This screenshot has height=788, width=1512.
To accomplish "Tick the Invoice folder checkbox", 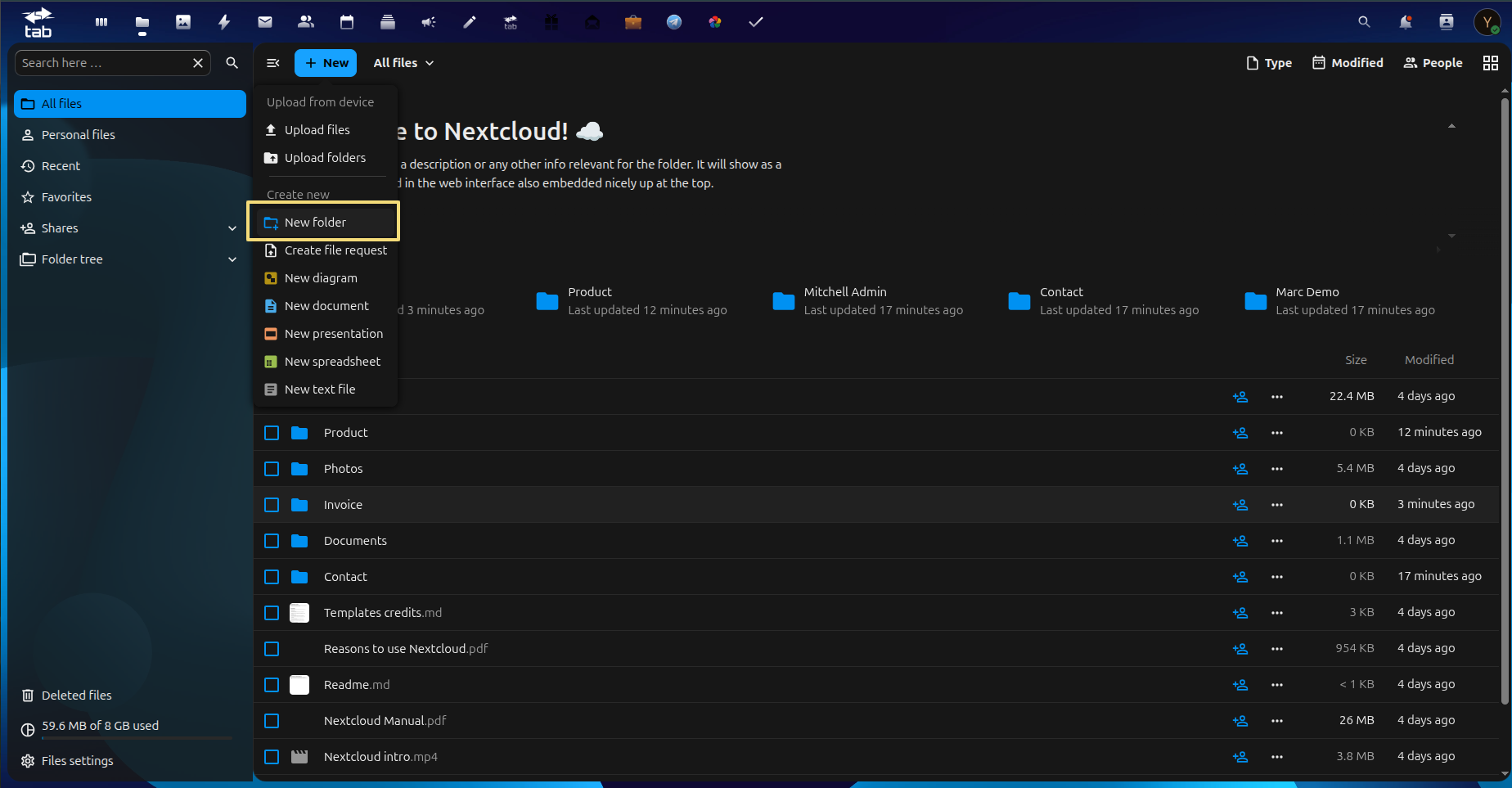I will click(x=272, y=505).
